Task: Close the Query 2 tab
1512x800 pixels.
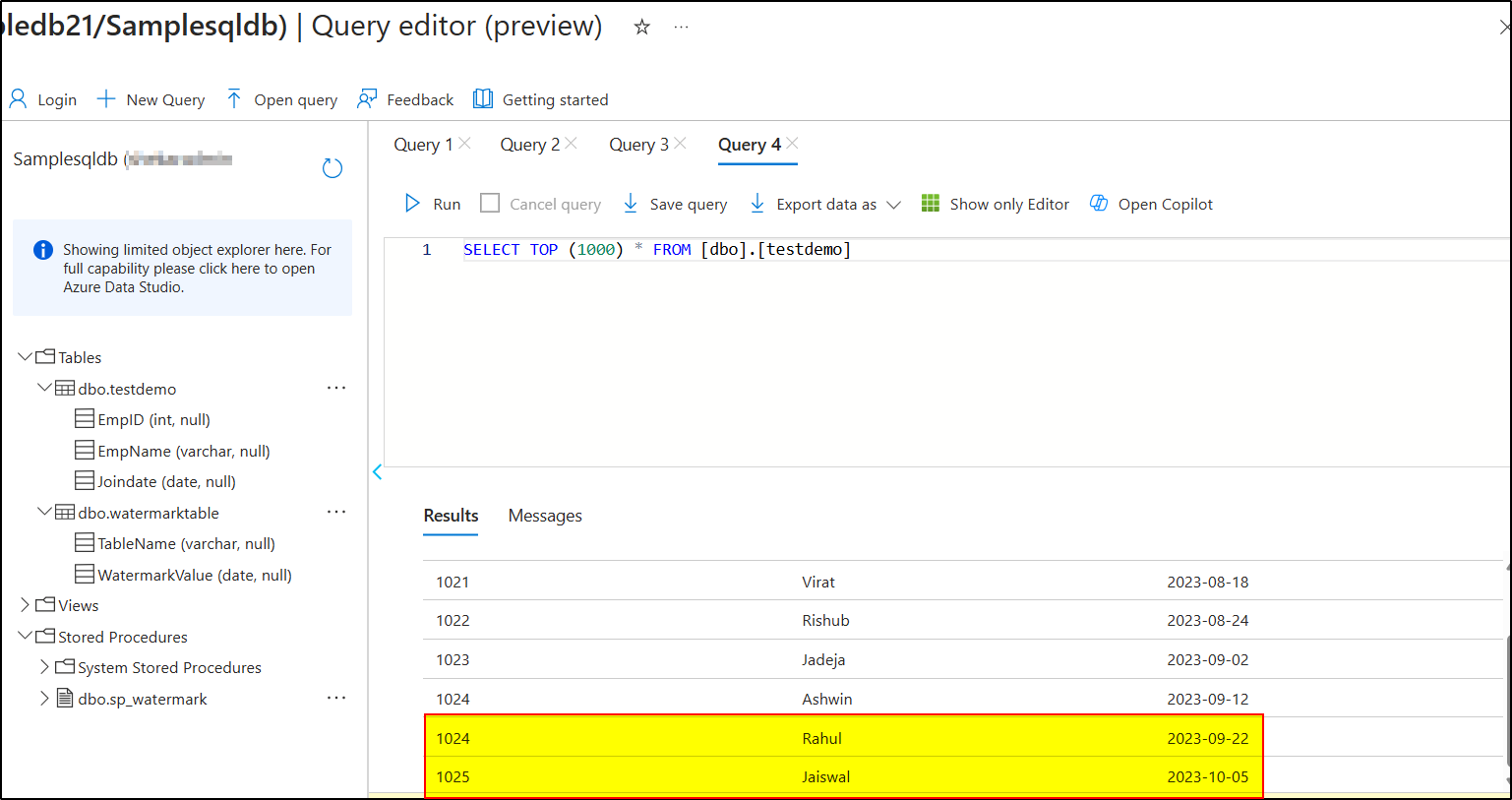Action: (572, 144)
